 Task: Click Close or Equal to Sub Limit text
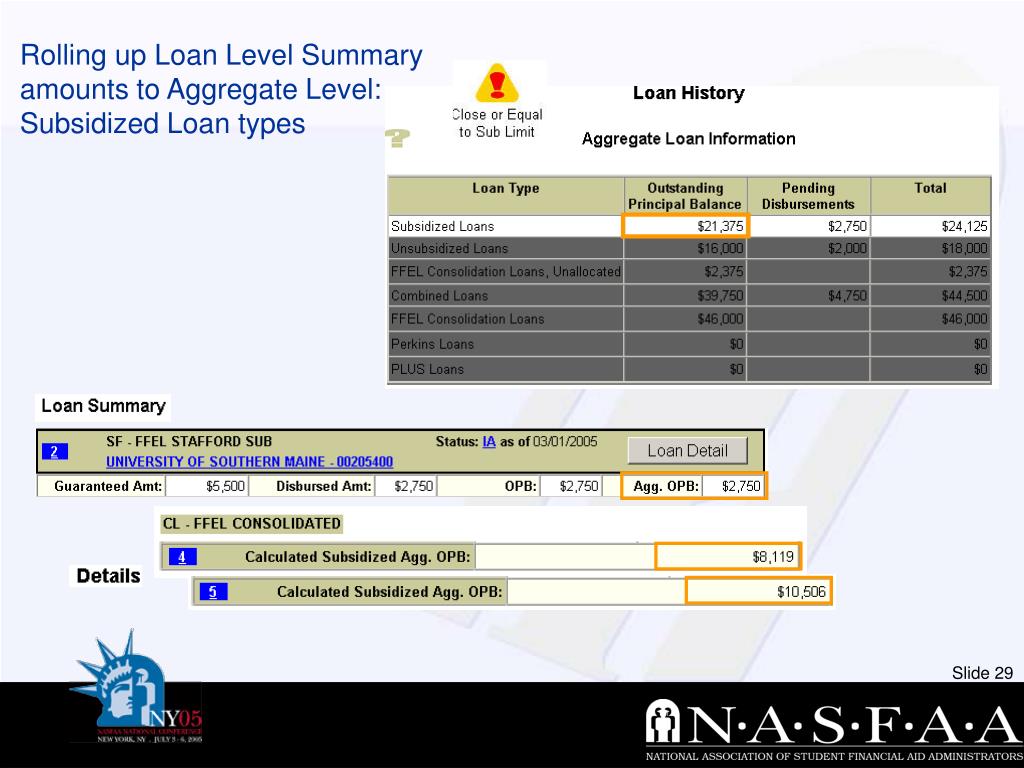497,123
